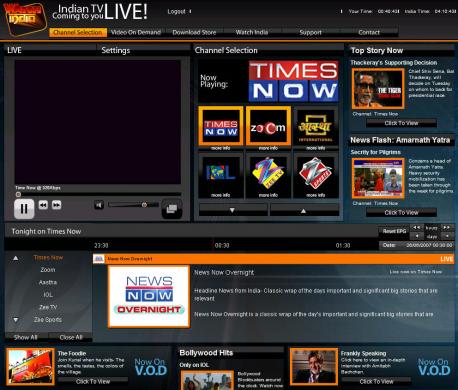The width and height of the screenshot is (458, 390).
Task: Click Show All in the channel guide
Action: tap(26, 337)
